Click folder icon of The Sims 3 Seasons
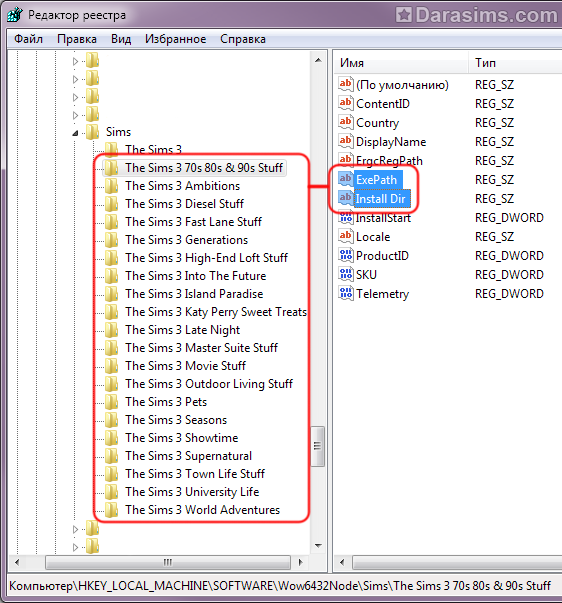 112,420
